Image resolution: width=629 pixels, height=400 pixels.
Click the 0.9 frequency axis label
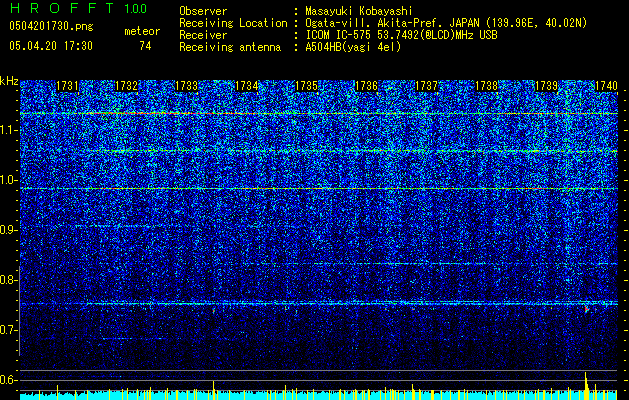click(8, 230)
